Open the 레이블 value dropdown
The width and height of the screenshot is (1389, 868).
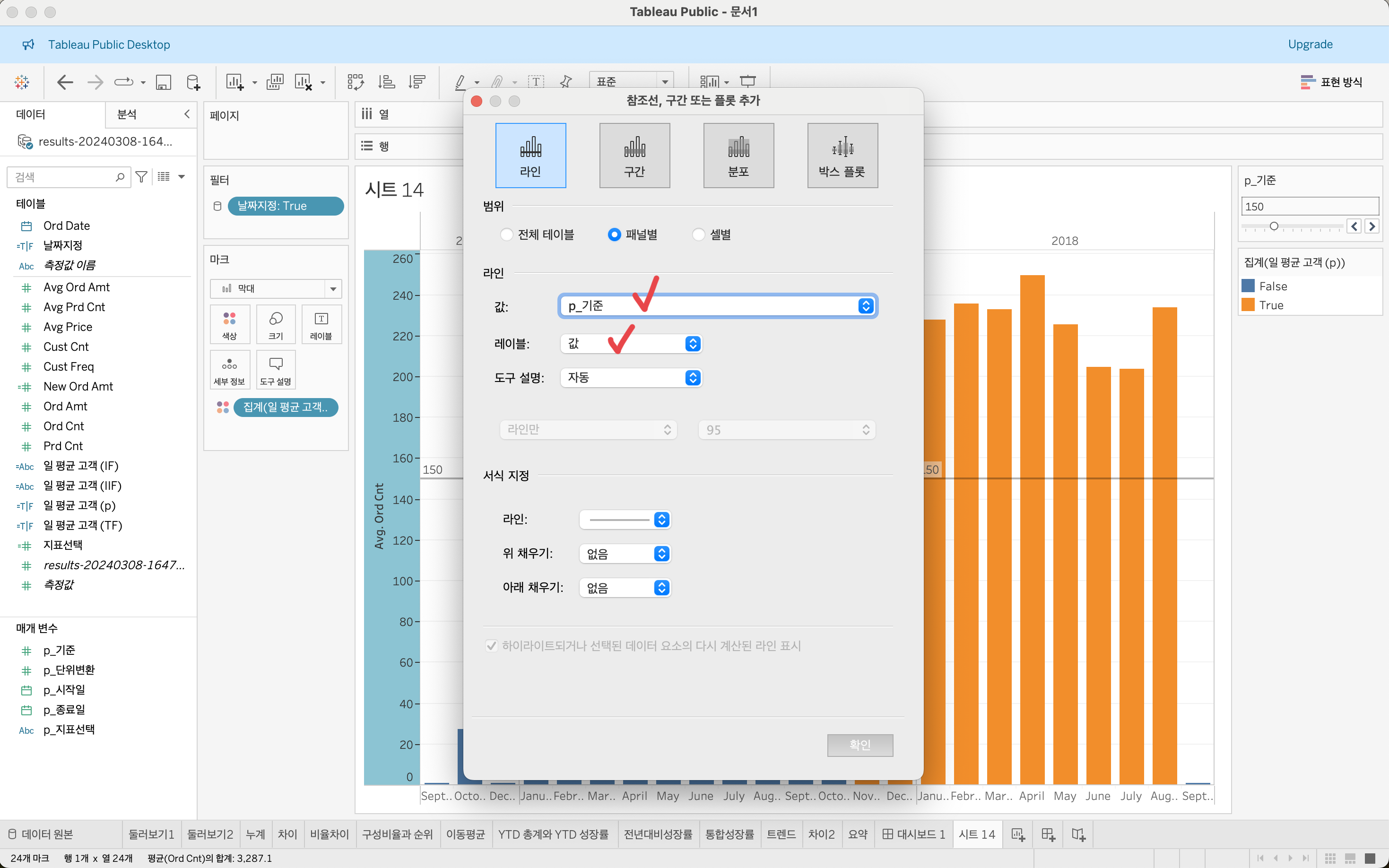coord(631,344)
